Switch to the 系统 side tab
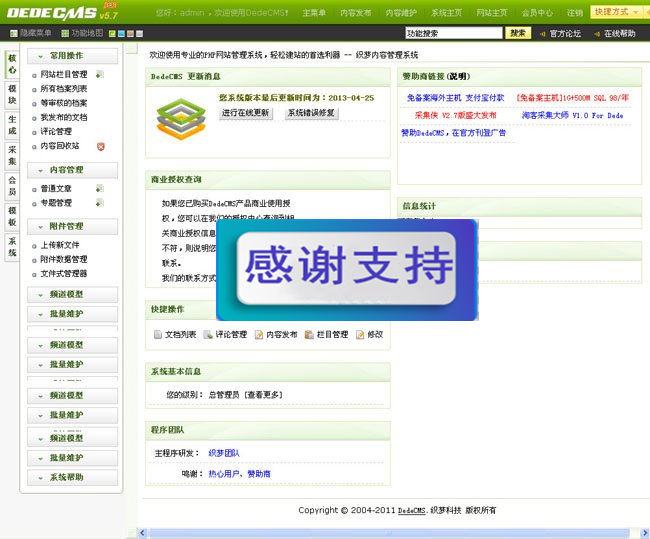This screenshot has width=650, height=539. 12,247
